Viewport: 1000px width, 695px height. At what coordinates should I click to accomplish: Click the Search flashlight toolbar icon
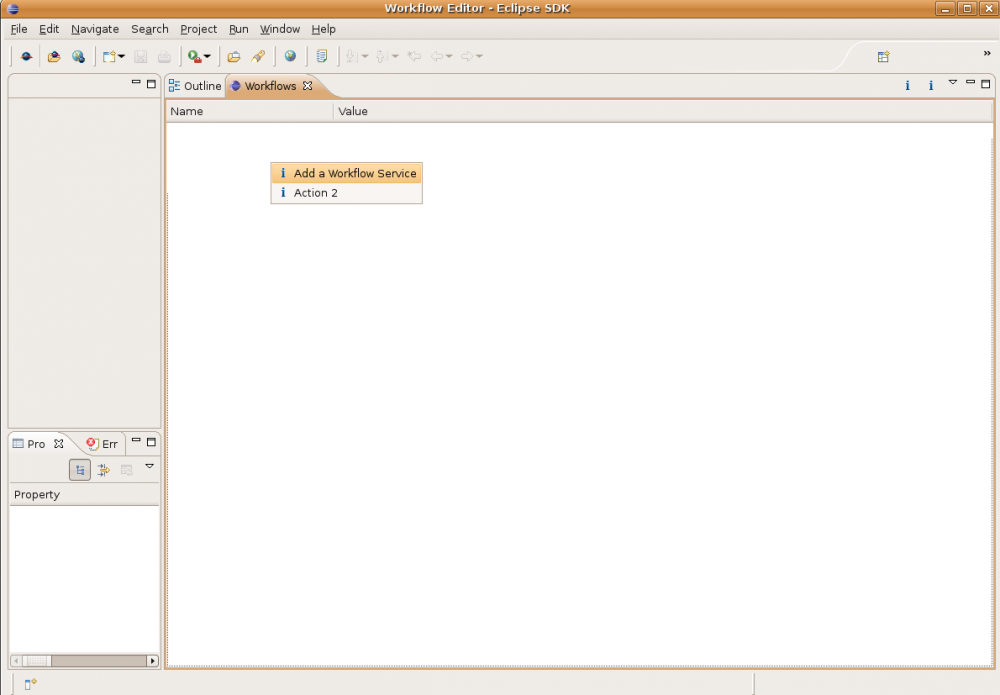point(258,57)
